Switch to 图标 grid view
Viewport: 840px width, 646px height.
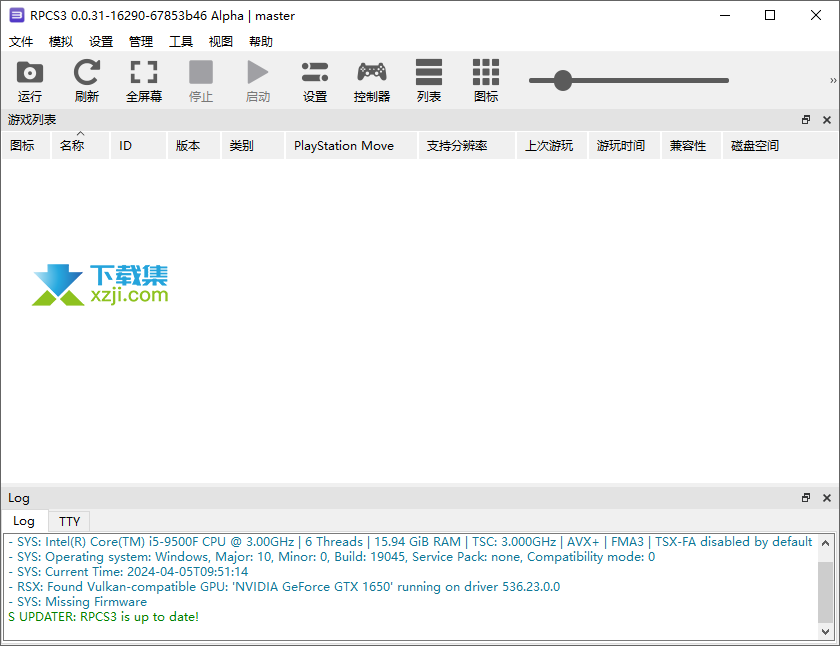click(x=486, y=81)
